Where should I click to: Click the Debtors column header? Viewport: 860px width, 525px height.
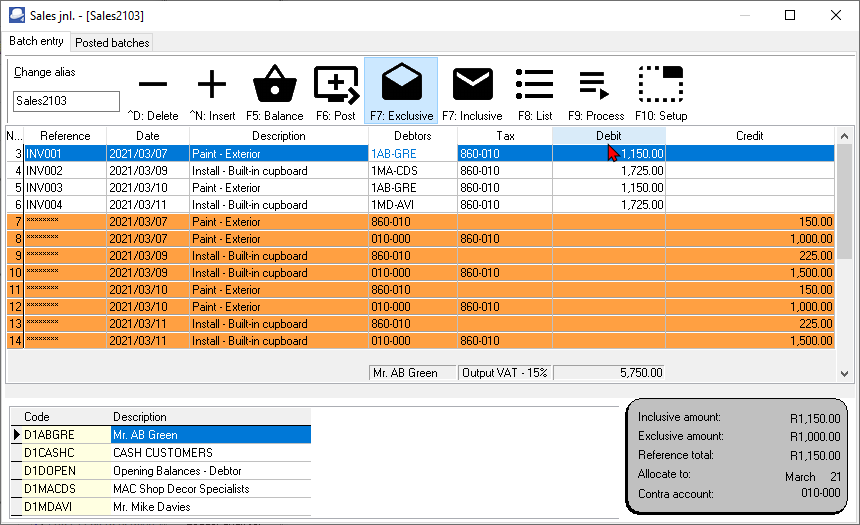coord(412,136)
